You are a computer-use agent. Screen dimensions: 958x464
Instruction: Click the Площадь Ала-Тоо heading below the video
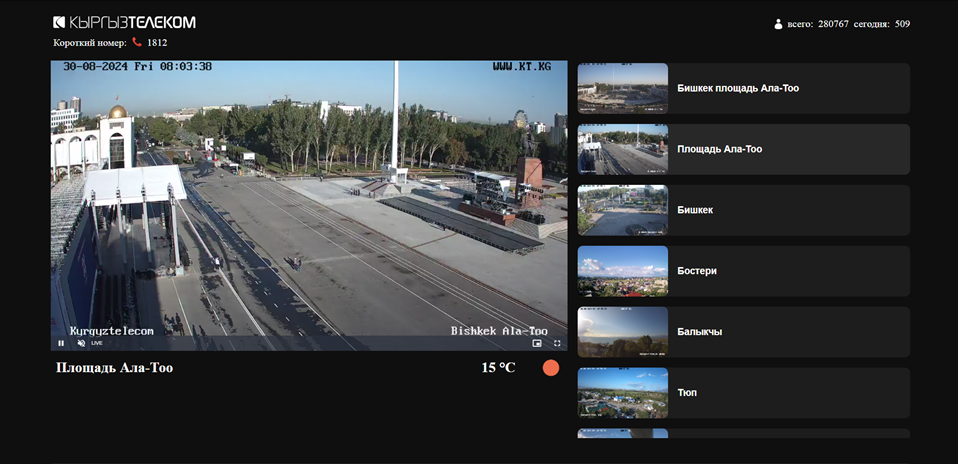point(114,367)
